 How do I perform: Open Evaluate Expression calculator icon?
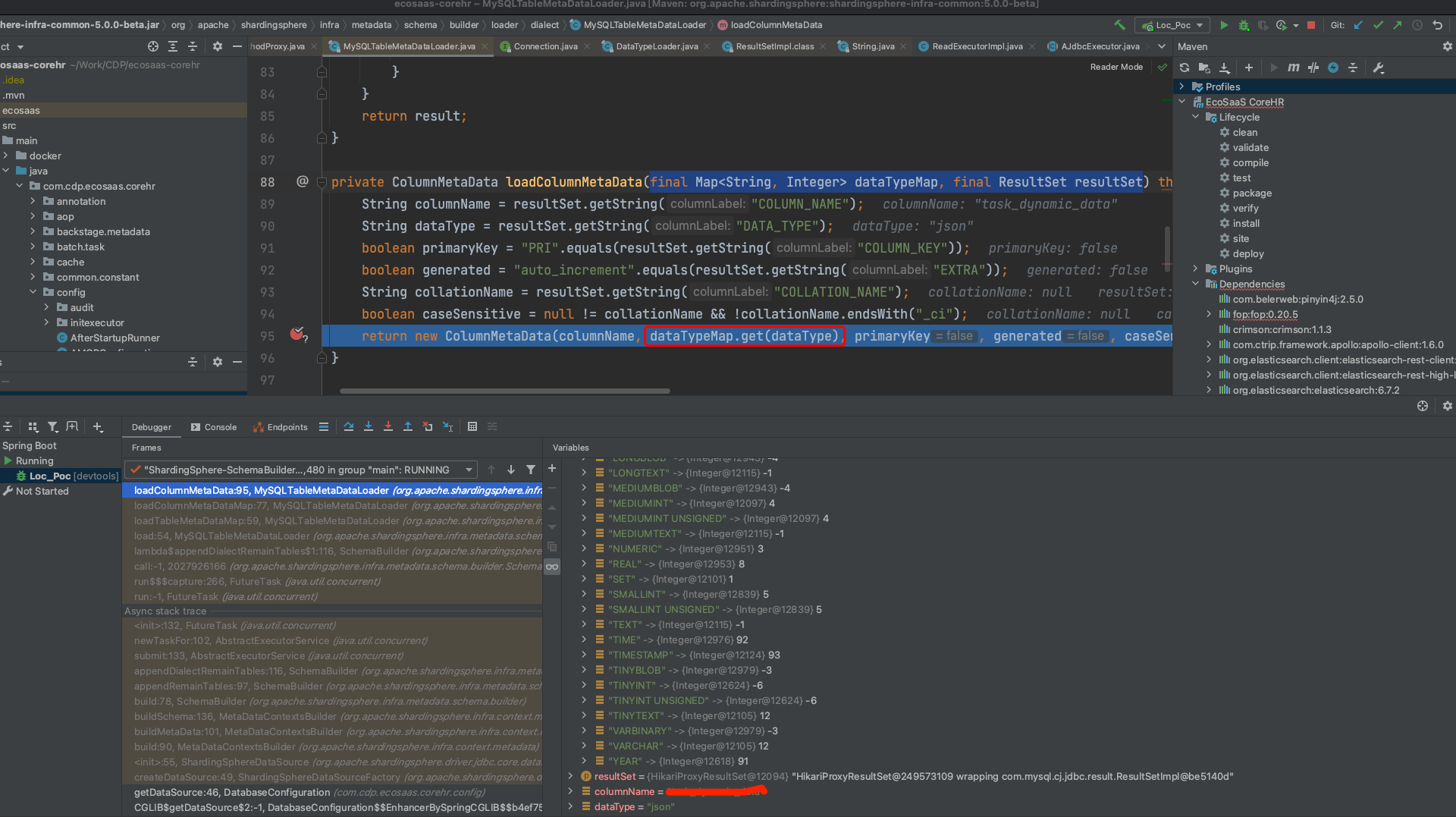tap(472, 426)
